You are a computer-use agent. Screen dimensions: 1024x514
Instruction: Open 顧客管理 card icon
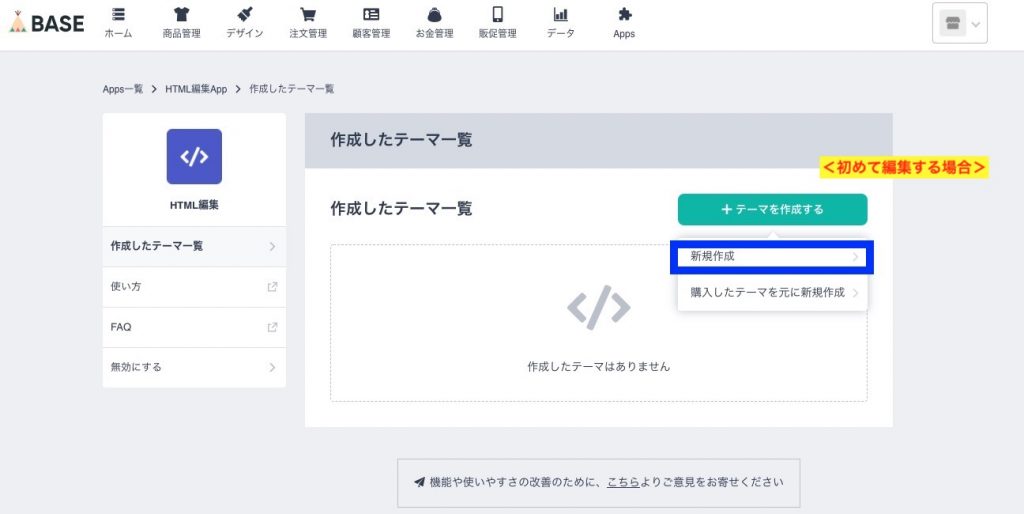371,15
